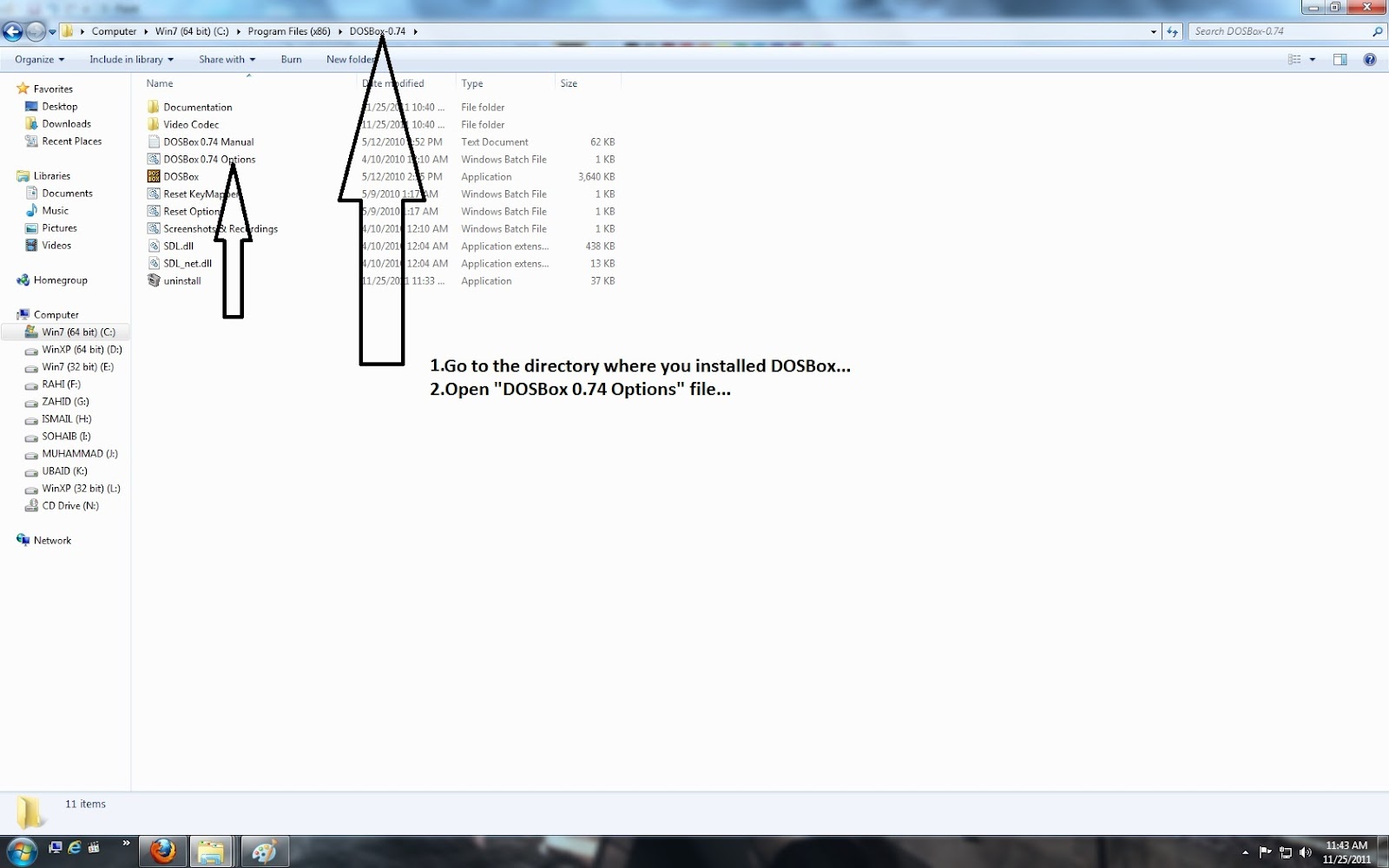Go to Desktop in Favorites
Viewport: 1389px width, 868px height.
(60, 106)
